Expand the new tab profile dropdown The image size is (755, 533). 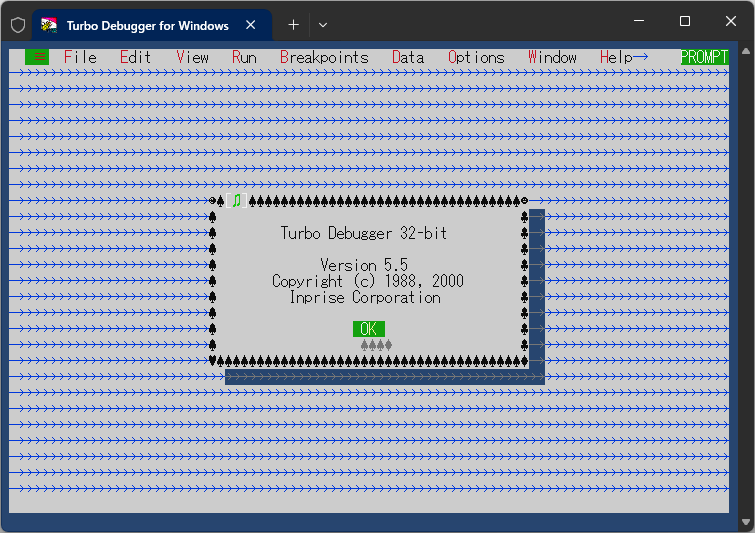tap(323, 25)
